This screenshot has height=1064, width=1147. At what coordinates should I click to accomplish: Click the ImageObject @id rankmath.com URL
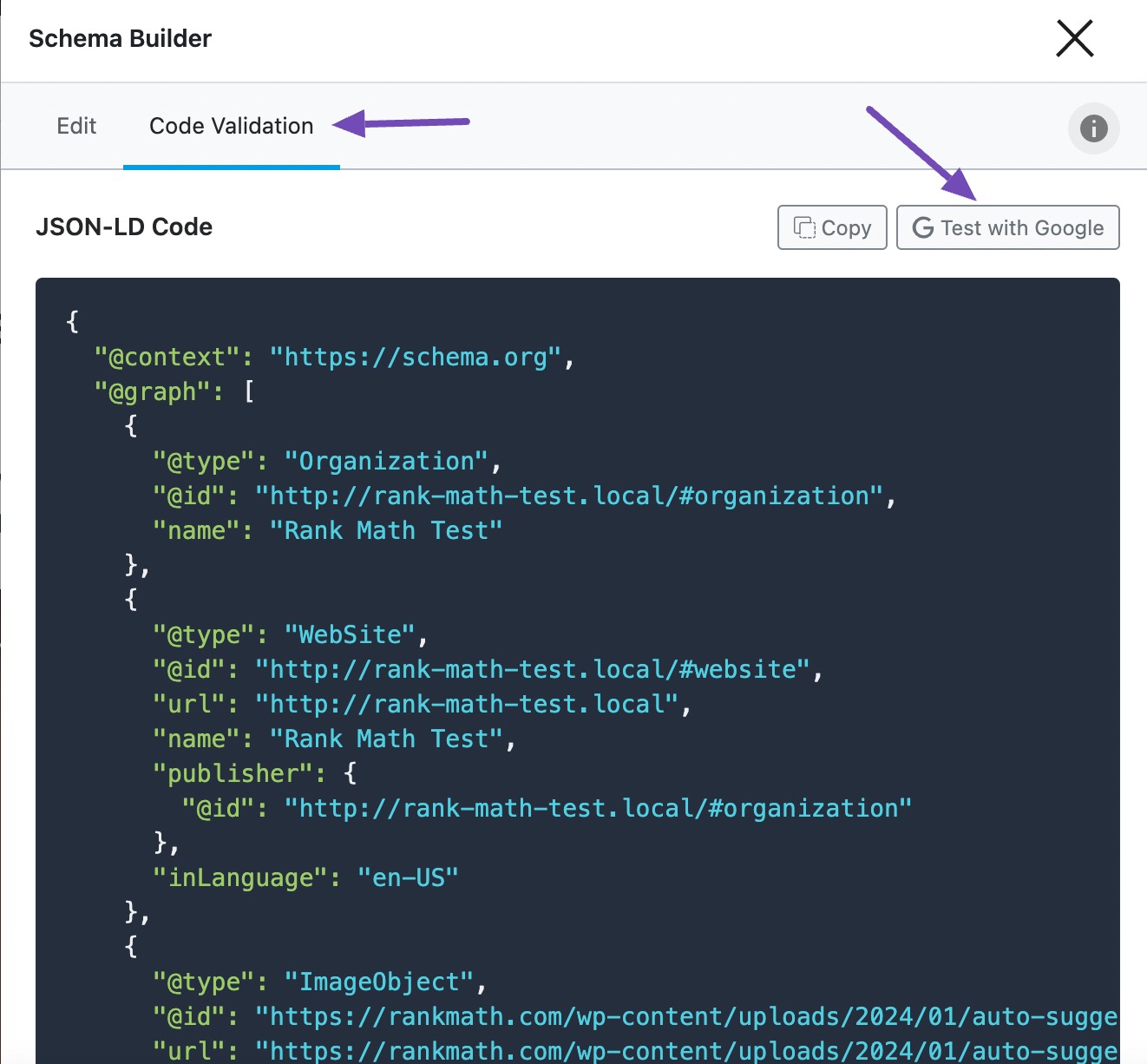(x=685, y=1016)
